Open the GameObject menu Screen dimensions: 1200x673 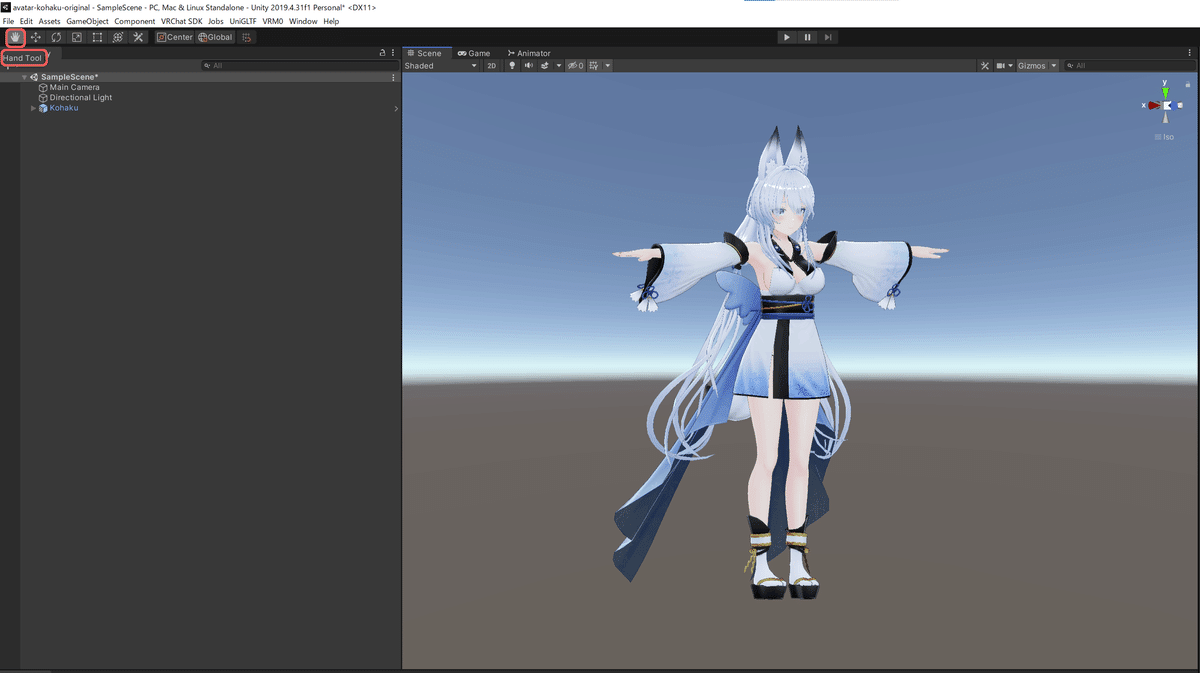click(x=87, y=21)
